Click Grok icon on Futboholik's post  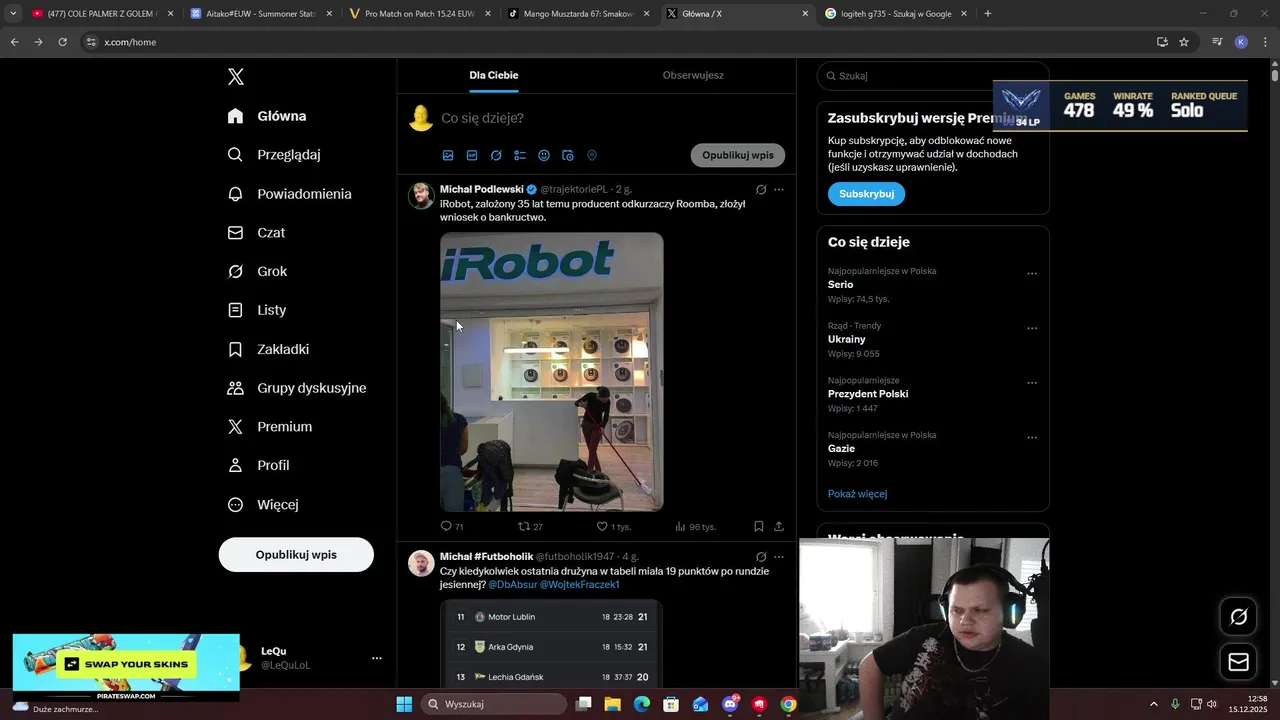(761, 557)
